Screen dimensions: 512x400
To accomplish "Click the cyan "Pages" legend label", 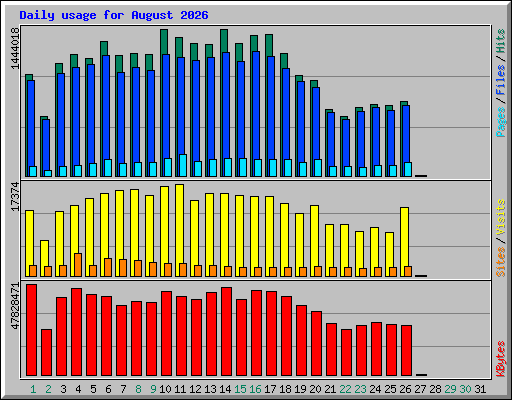I will point(501,122).
